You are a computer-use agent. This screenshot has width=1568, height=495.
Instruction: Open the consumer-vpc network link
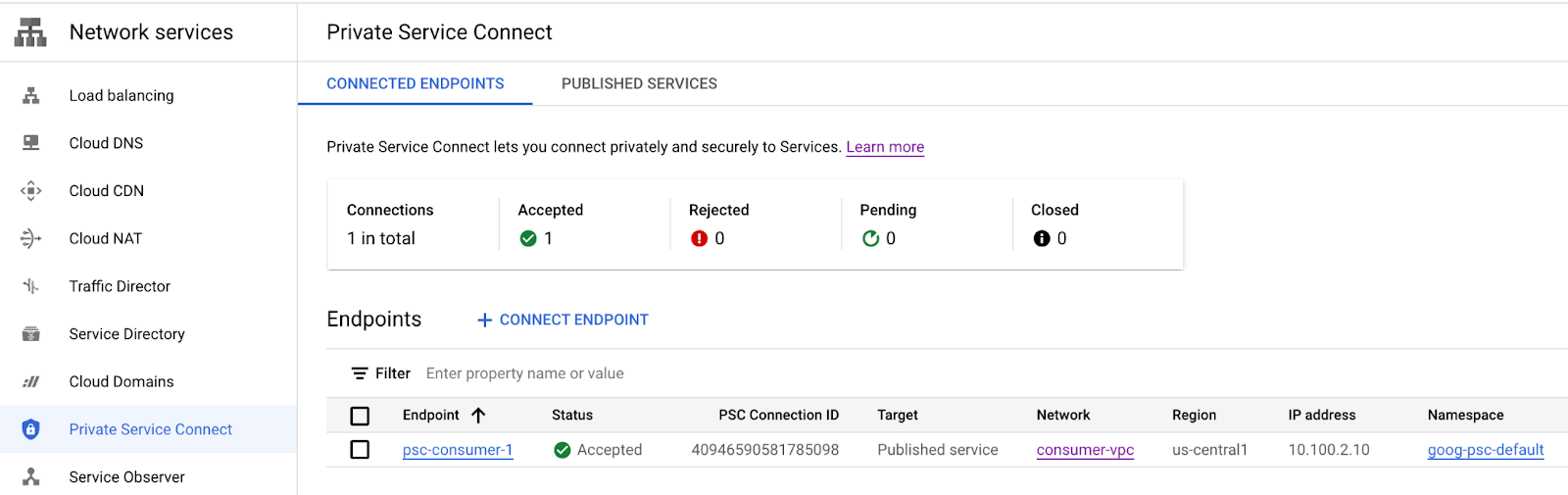(x=1085, y=450)
